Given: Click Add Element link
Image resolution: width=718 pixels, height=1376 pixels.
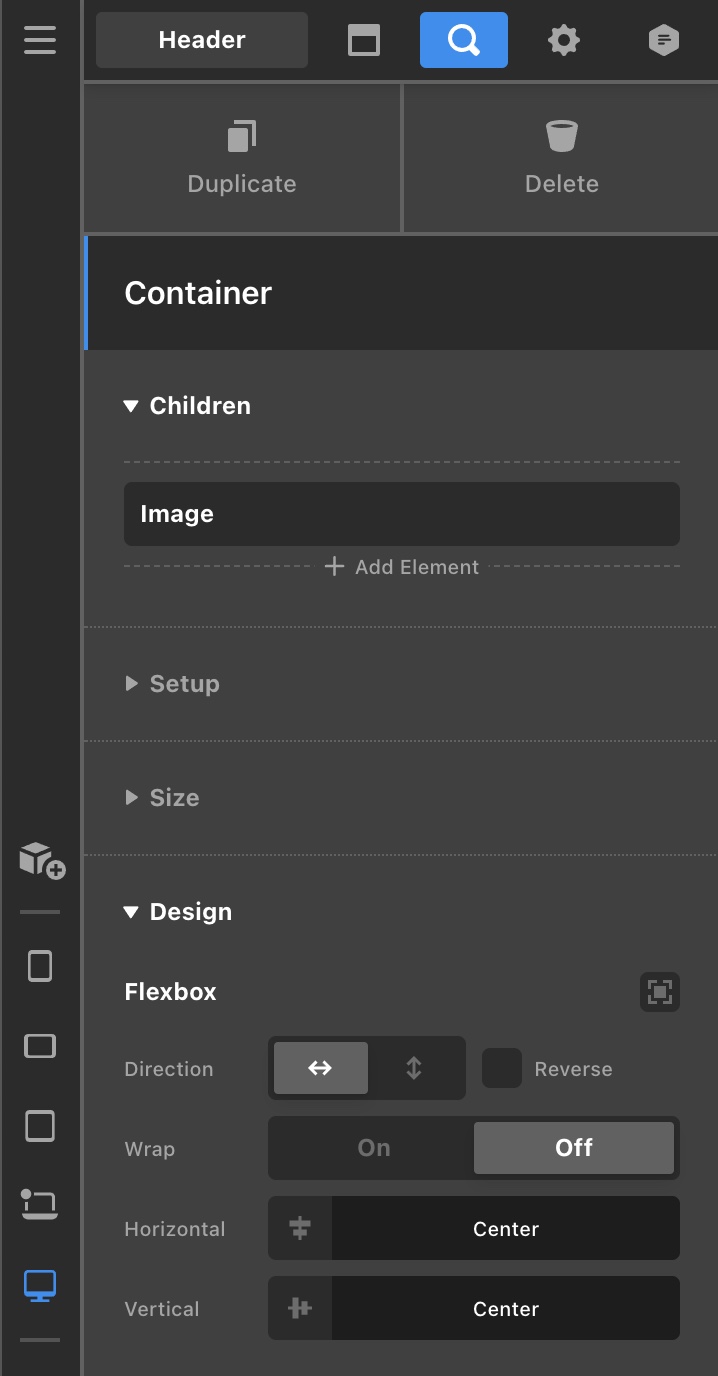Looking at the screenshot, I should [402, 567].
